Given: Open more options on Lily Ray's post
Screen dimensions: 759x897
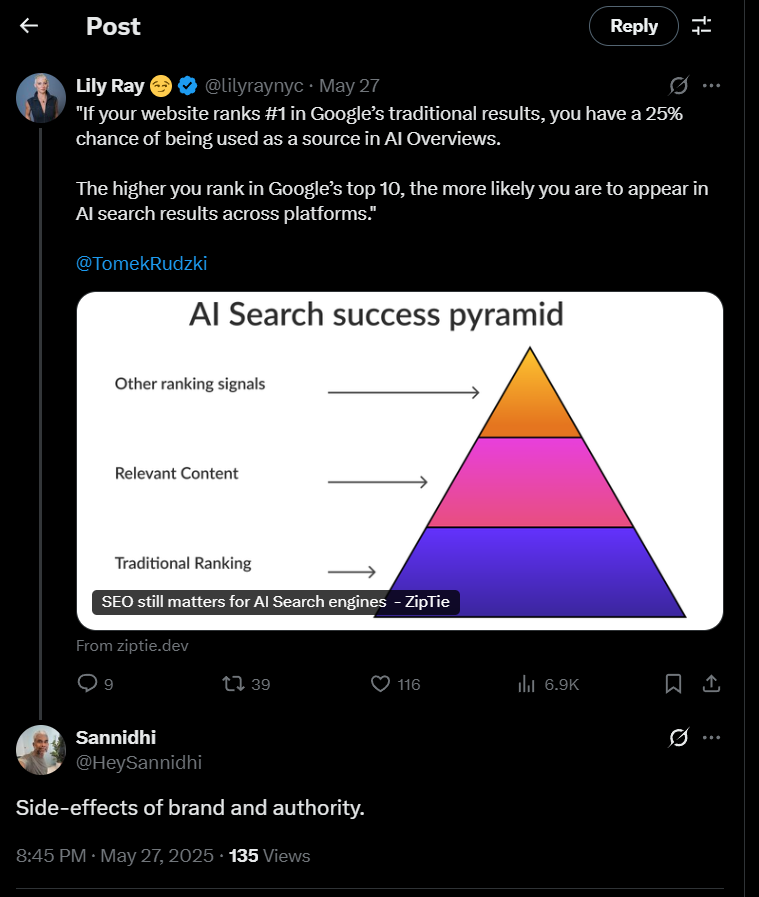Looking at the screenshot, I should (711, 86).
